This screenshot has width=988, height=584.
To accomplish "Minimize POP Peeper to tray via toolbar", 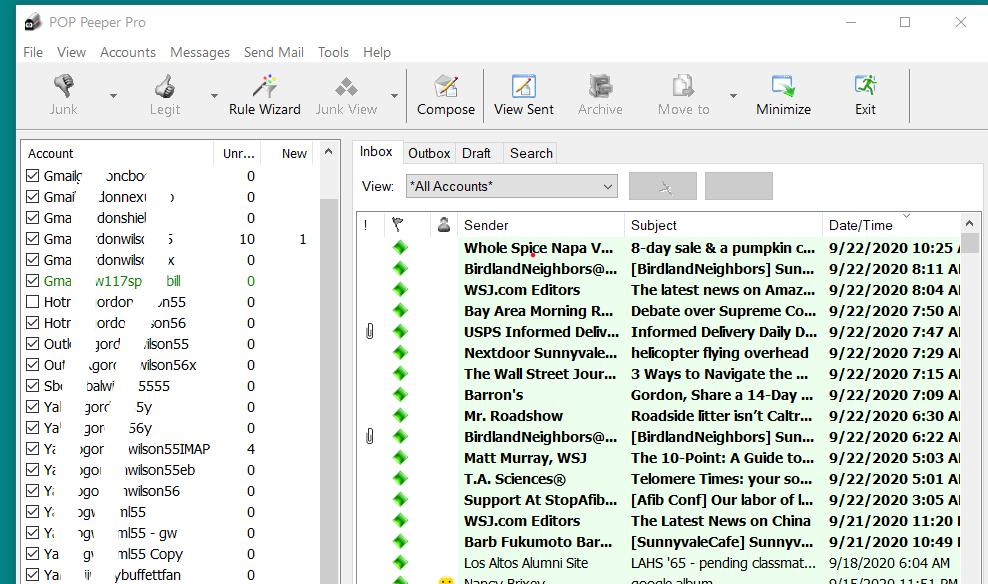I will coord(783,96).
